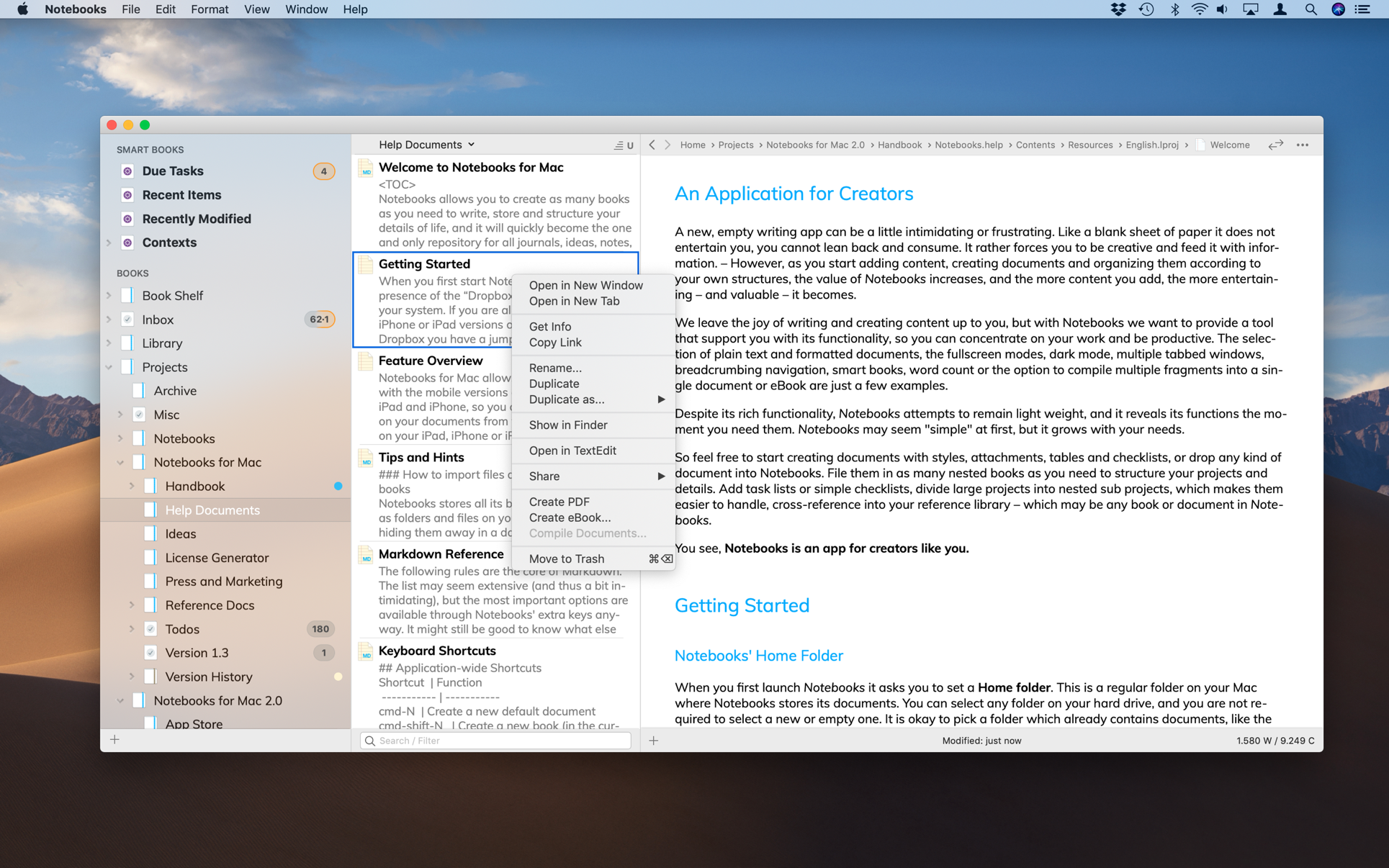Click the Contexts smart book icon

point(127,241)
